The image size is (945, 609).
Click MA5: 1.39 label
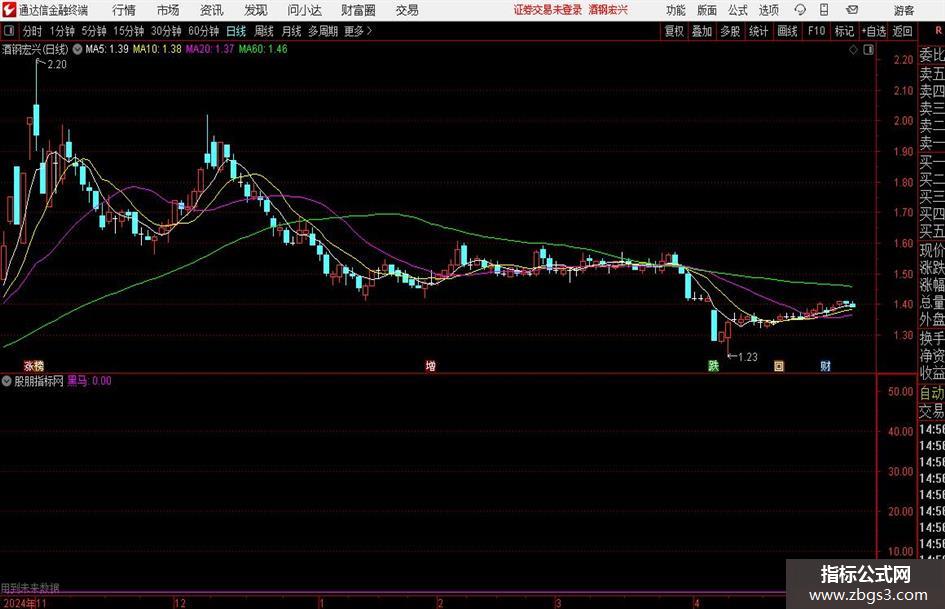coord(107,49)
